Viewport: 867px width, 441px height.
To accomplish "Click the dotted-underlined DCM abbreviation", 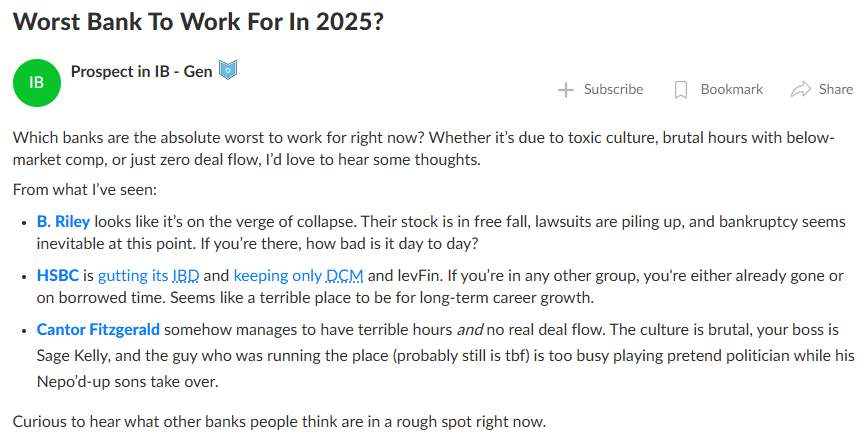I will [x=344, y=275].
